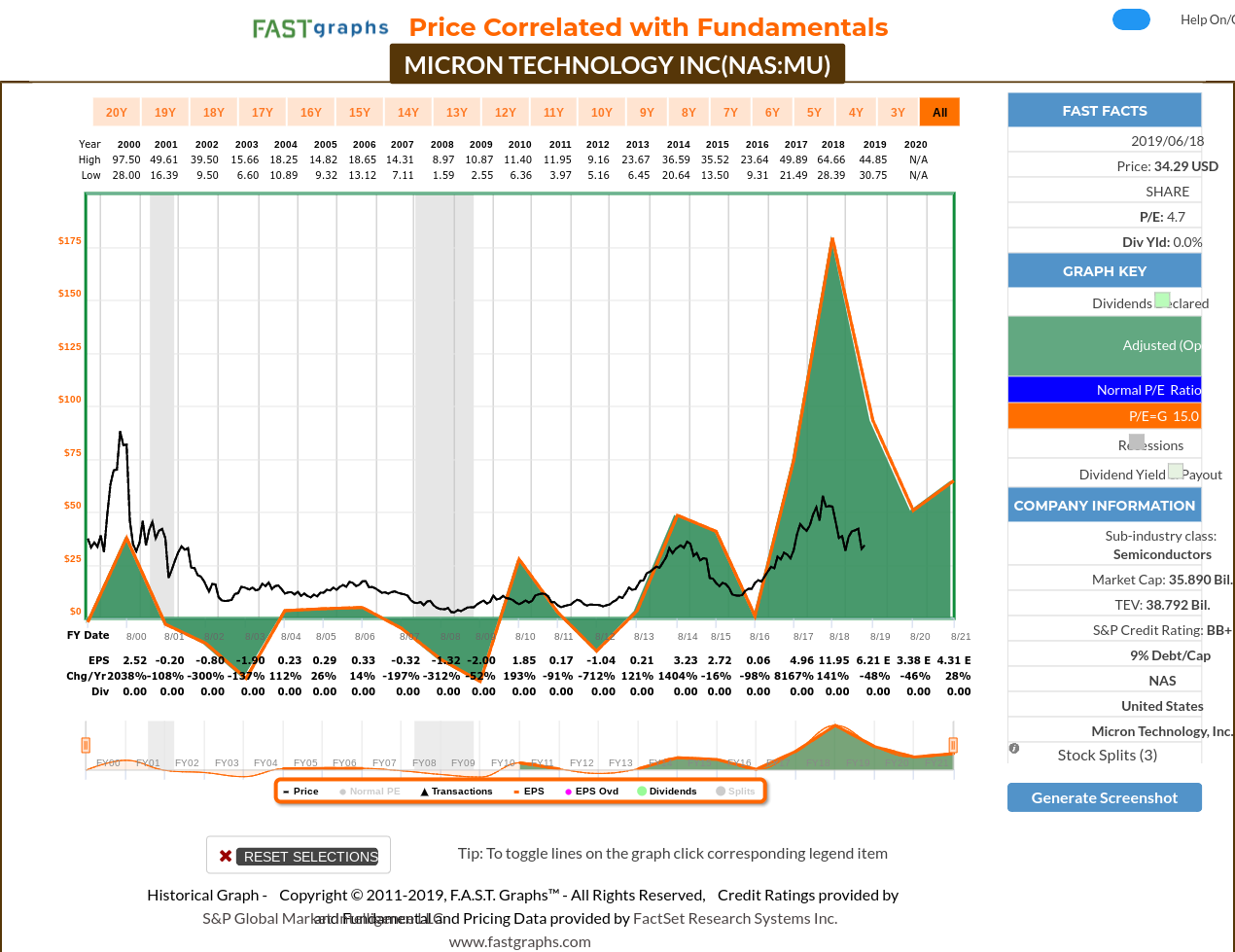Screen dimensions: 1235x952
Task: Click the EPS value 11.95
Action: coord(834,660)
